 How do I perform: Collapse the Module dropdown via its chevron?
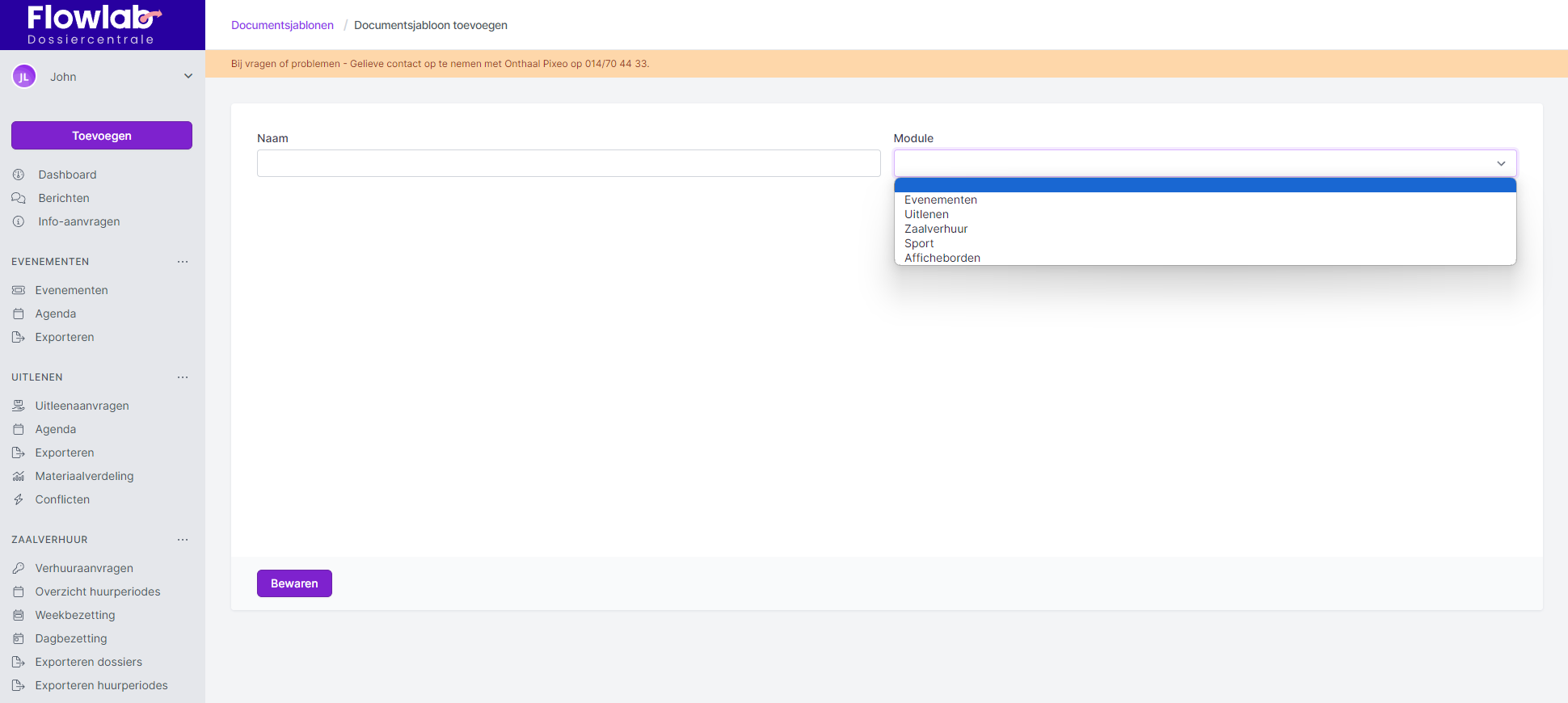[1500, 163]
